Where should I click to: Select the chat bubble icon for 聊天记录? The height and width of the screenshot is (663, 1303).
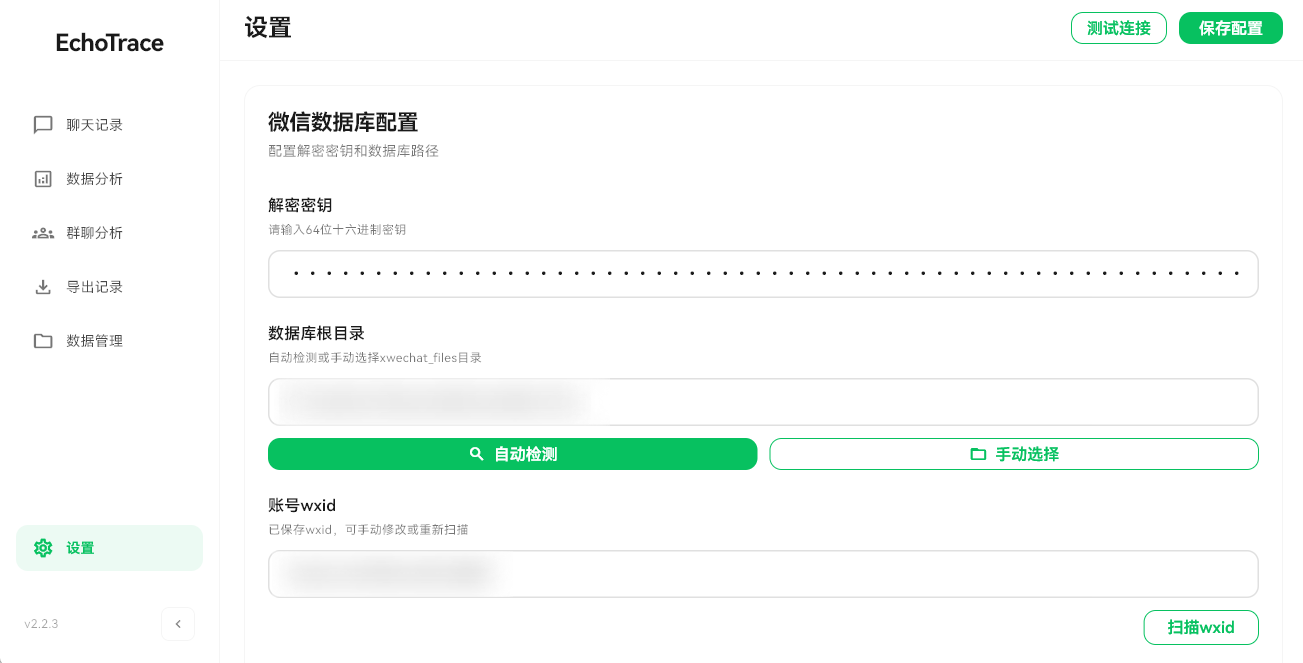point(42,124)
